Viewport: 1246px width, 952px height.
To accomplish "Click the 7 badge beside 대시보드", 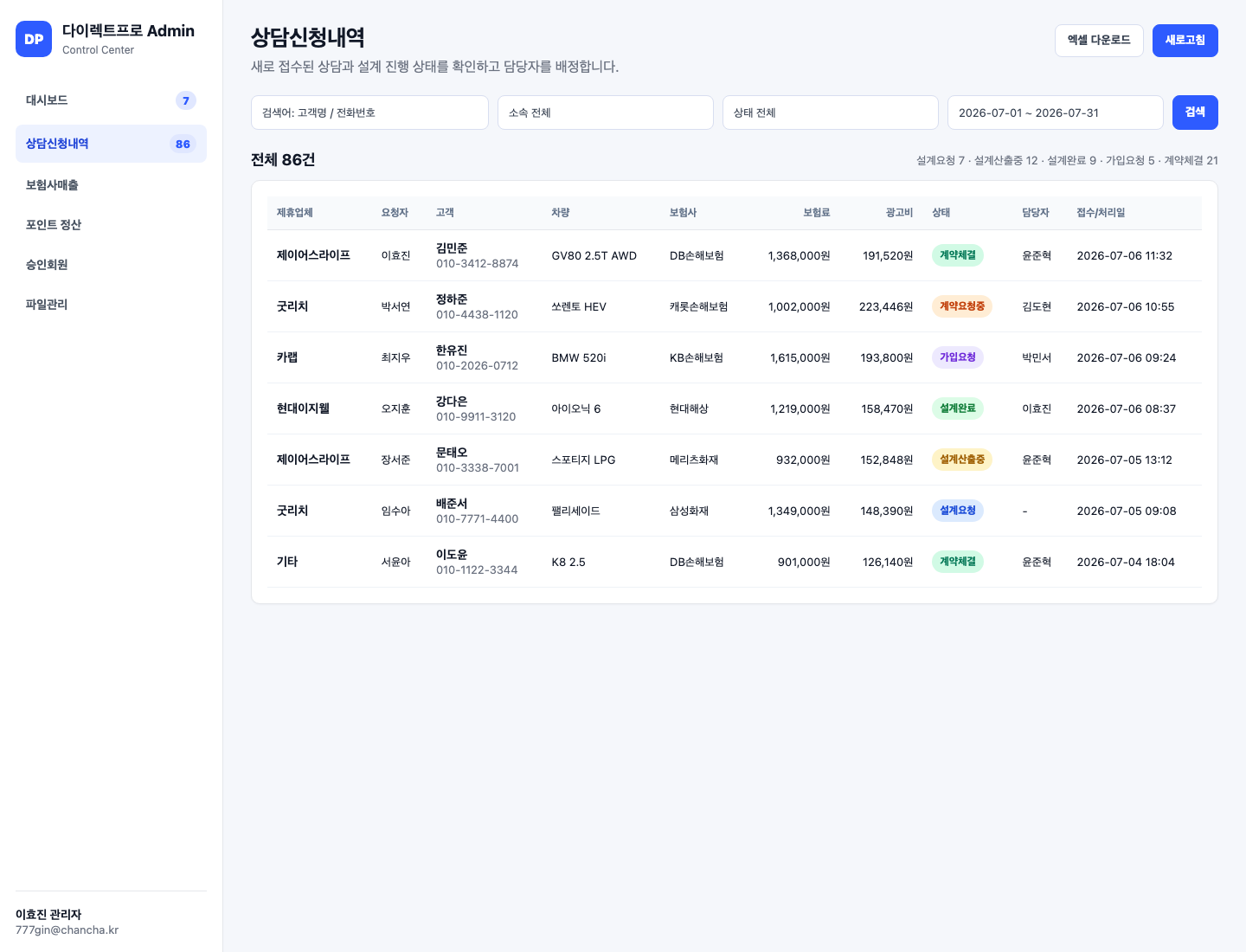I will (186, 100).
